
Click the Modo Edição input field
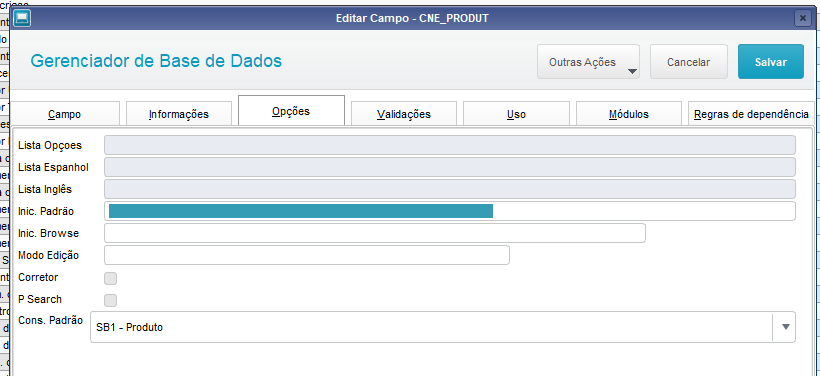(x=307, y=255)
